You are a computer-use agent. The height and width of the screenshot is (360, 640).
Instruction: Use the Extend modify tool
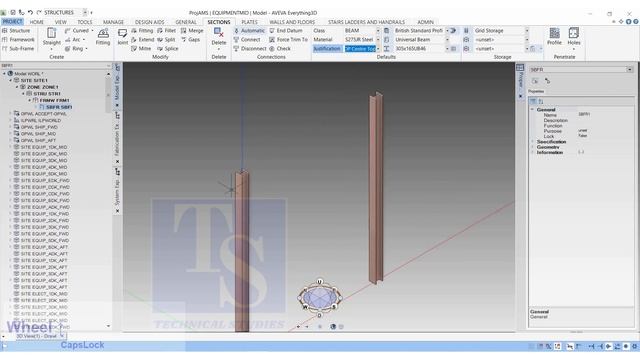point(143,40)
